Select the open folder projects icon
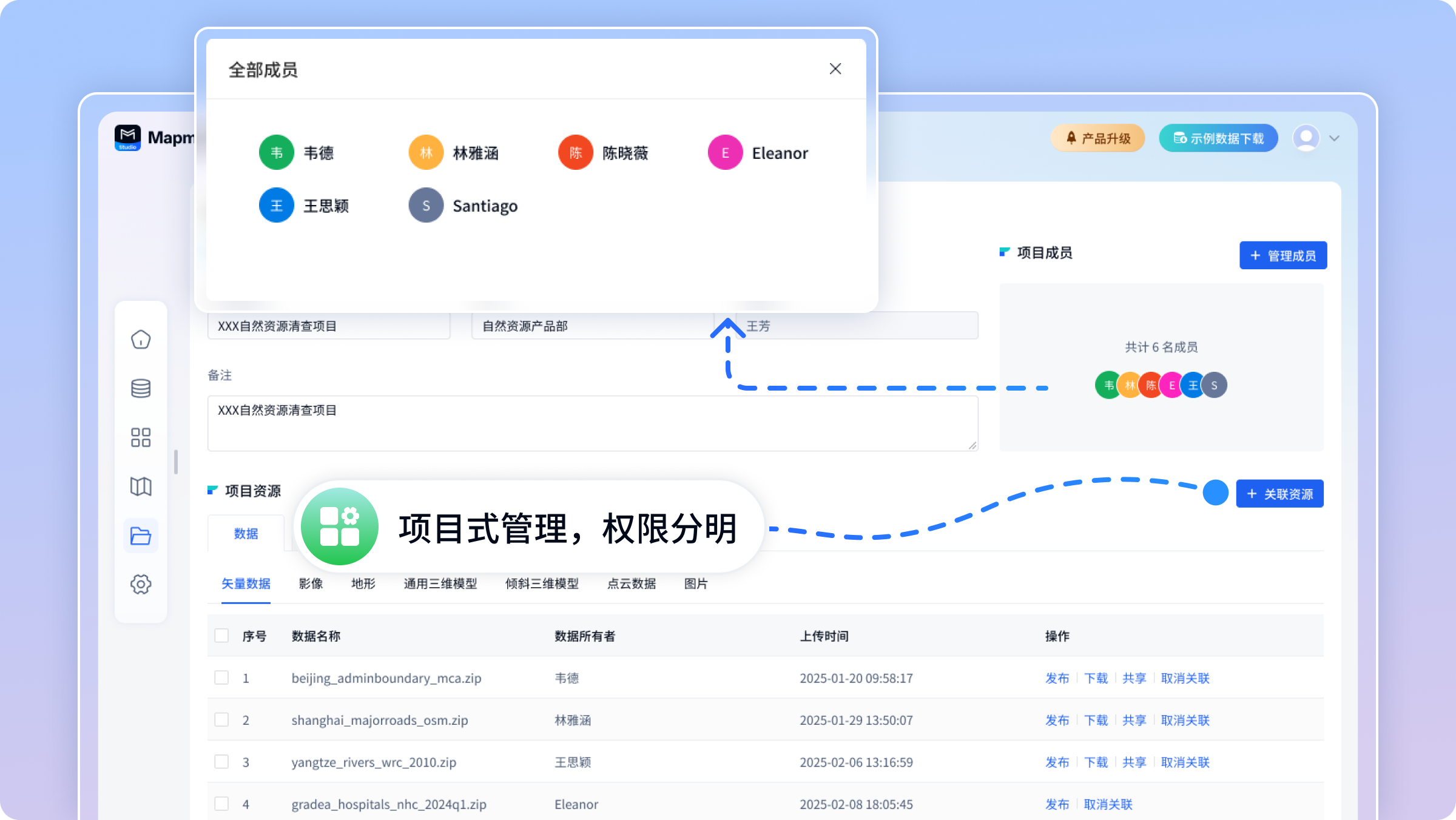Screen dimensions: 1456x820 point(141,536)
